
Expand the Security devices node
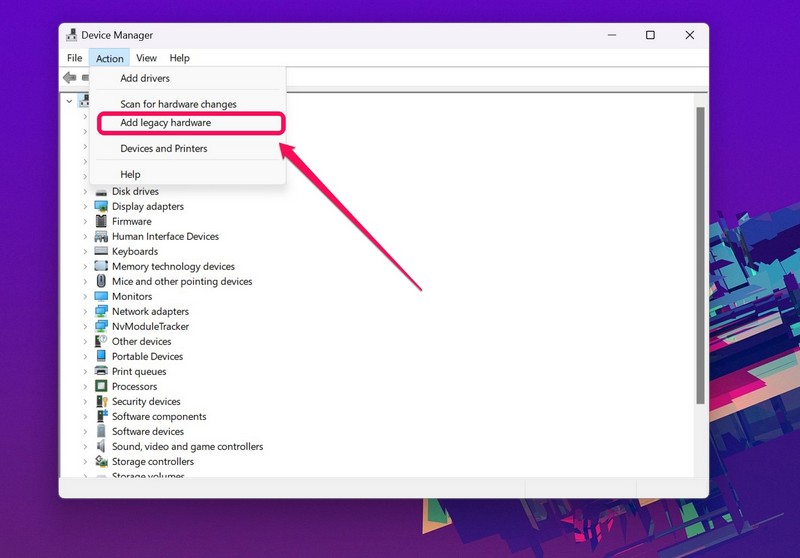pos(85,402)
